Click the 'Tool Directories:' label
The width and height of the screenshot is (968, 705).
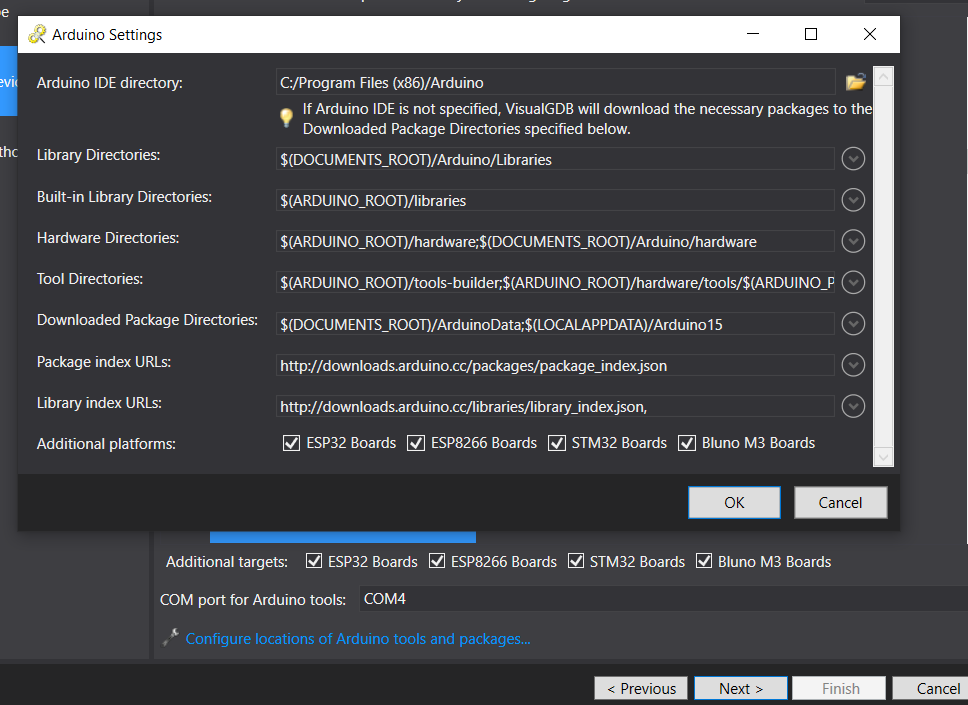click(x=90, y=279)
